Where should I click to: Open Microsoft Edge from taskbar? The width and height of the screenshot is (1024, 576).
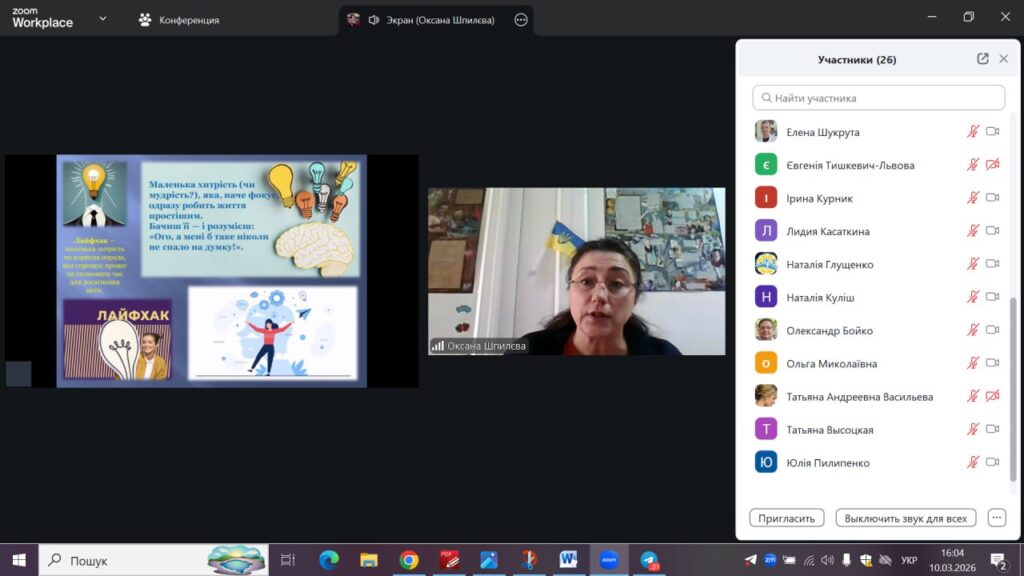click(329, 560)
